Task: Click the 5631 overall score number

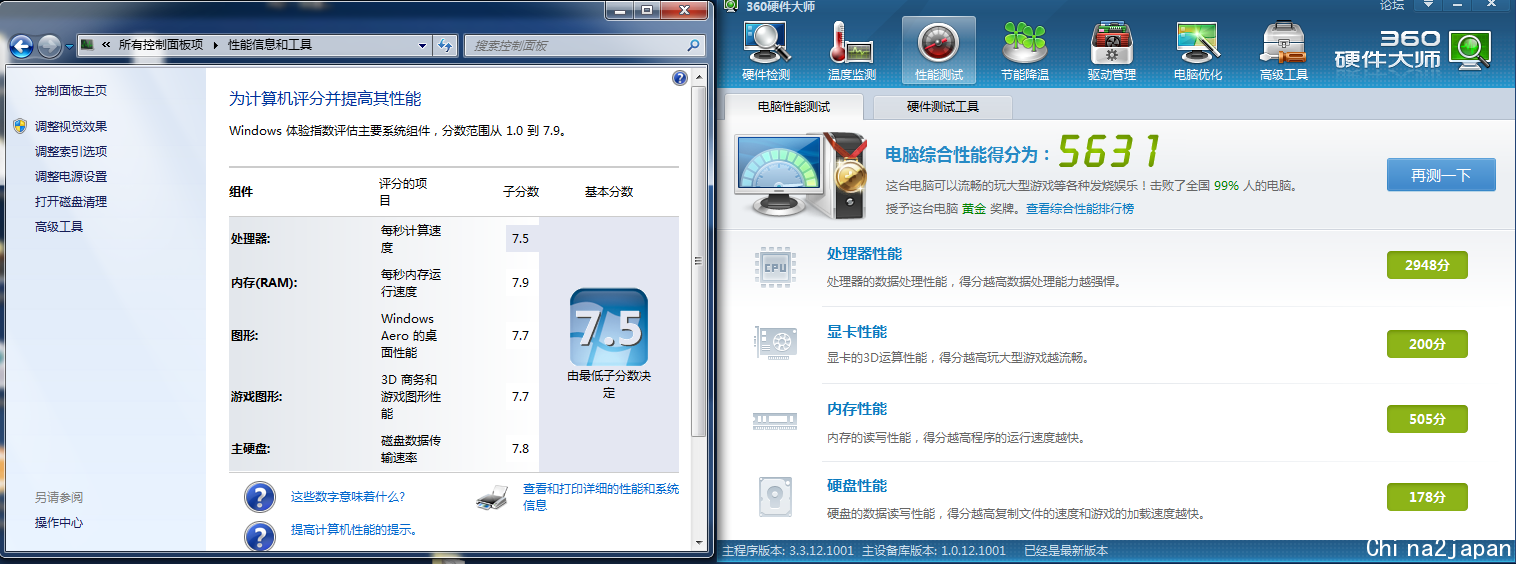Action: (x=1109, y=152)
